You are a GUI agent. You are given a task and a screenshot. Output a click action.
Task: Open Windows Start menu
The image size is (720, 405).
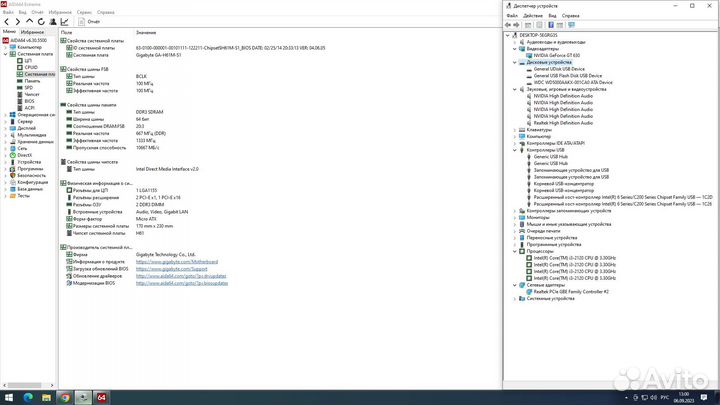point(9,397)
